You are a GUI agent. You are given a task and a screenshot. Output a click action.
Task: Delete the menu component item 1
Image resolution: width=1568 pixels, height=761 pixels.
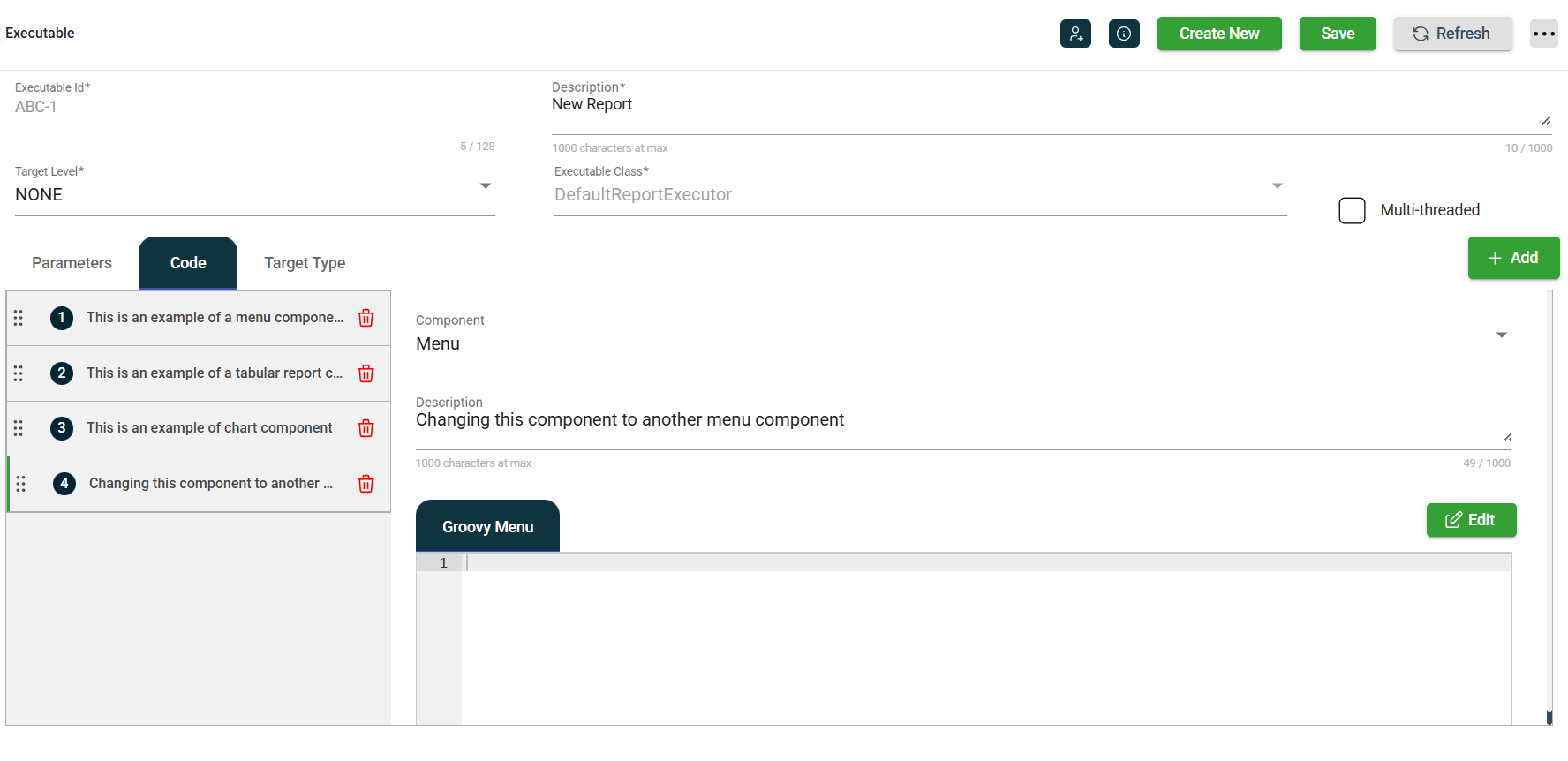366,318
